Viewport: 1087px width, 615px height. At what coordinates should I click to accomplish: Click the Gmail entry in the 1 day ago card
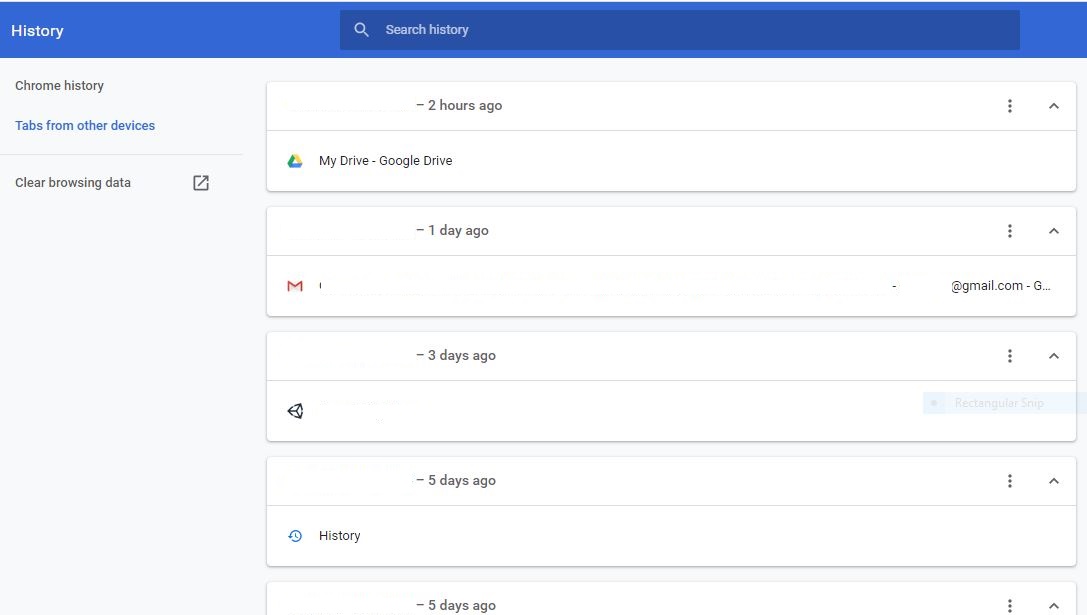pos(600,286)
